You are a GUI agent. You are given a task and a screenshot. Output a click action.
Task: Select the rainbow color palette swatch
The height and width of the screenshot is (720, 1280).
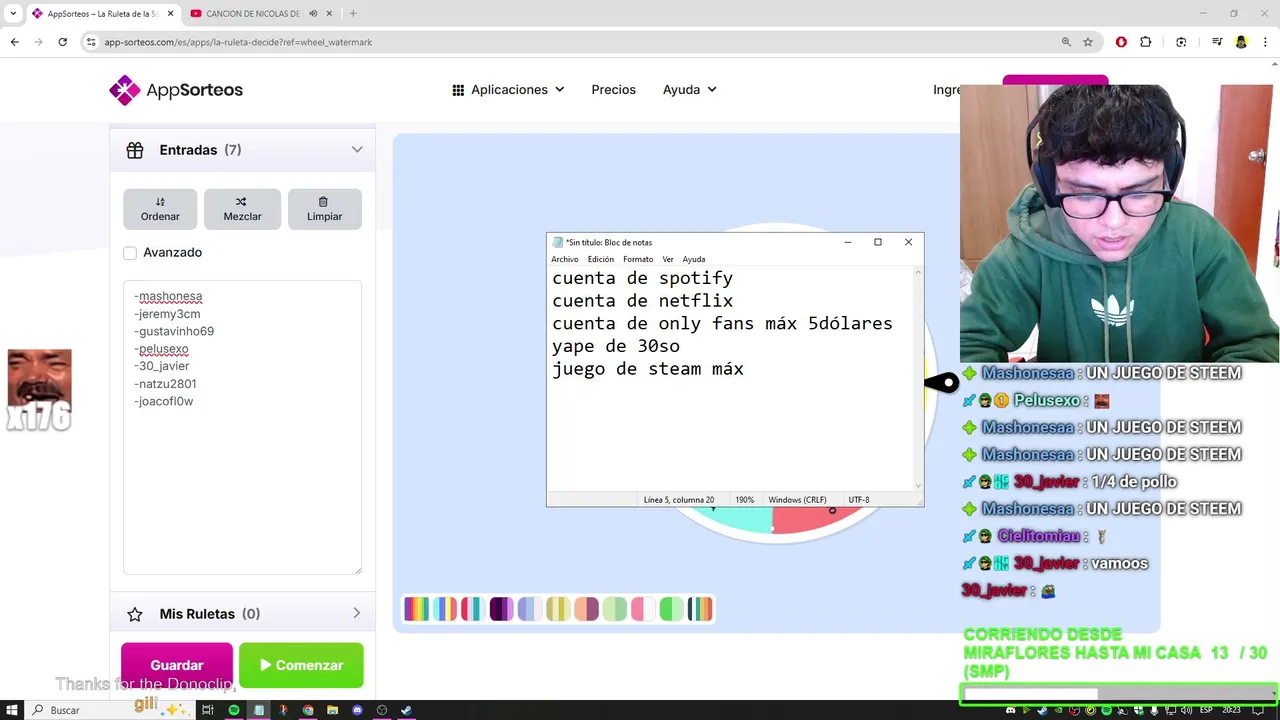(416, 608)
